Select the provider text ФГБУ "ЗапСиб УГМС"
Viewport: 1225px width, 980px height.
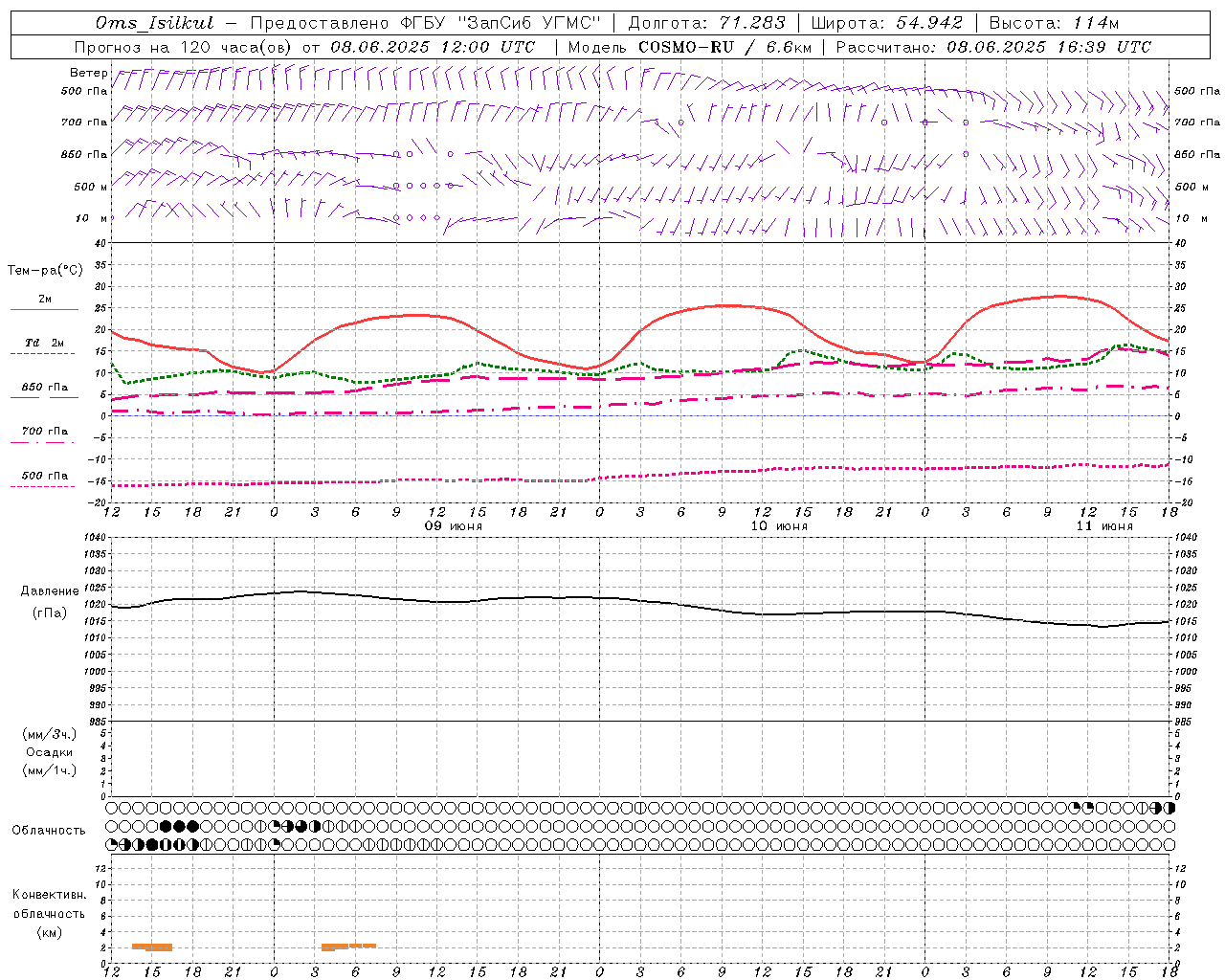pyautogui.click(x=501, y=23)
